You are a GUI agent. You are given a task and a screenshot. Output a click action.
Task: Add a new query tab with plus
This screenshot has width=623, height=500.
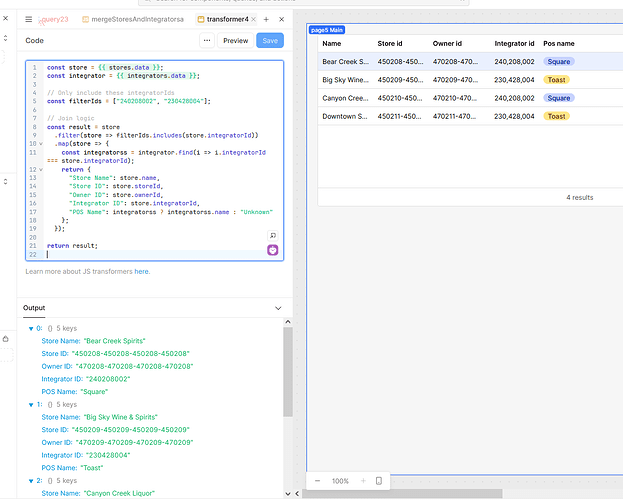pos(266,19)
